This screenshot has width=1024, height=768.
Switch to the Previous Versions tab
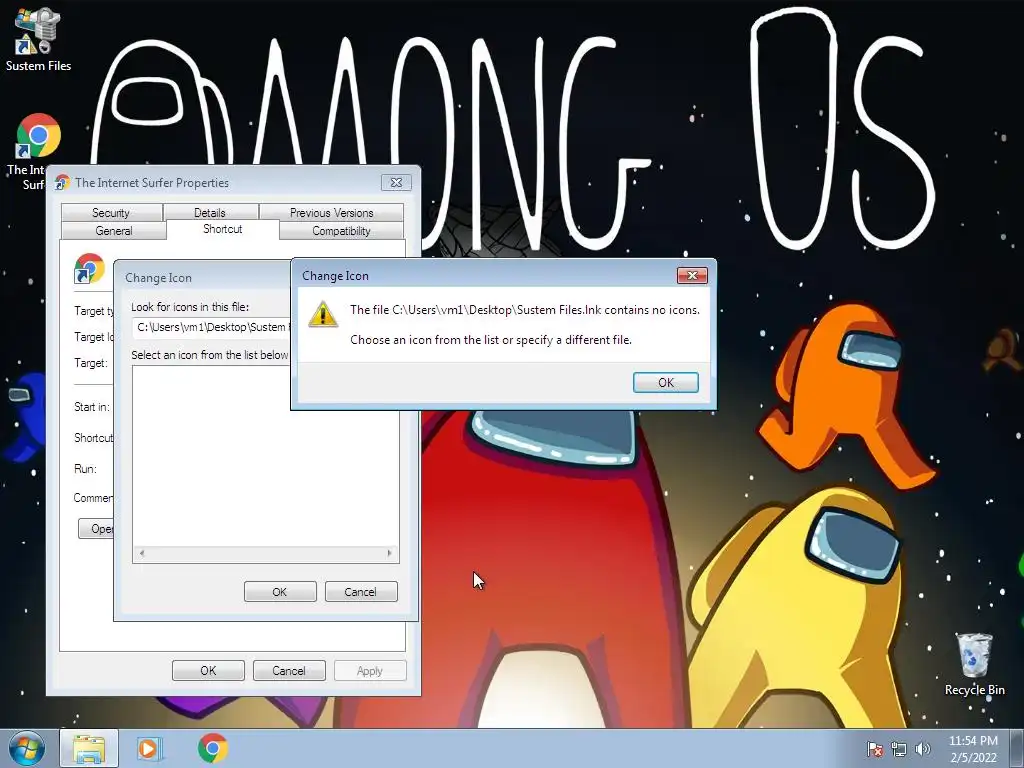pyautogui.click(x=332, y=212)
